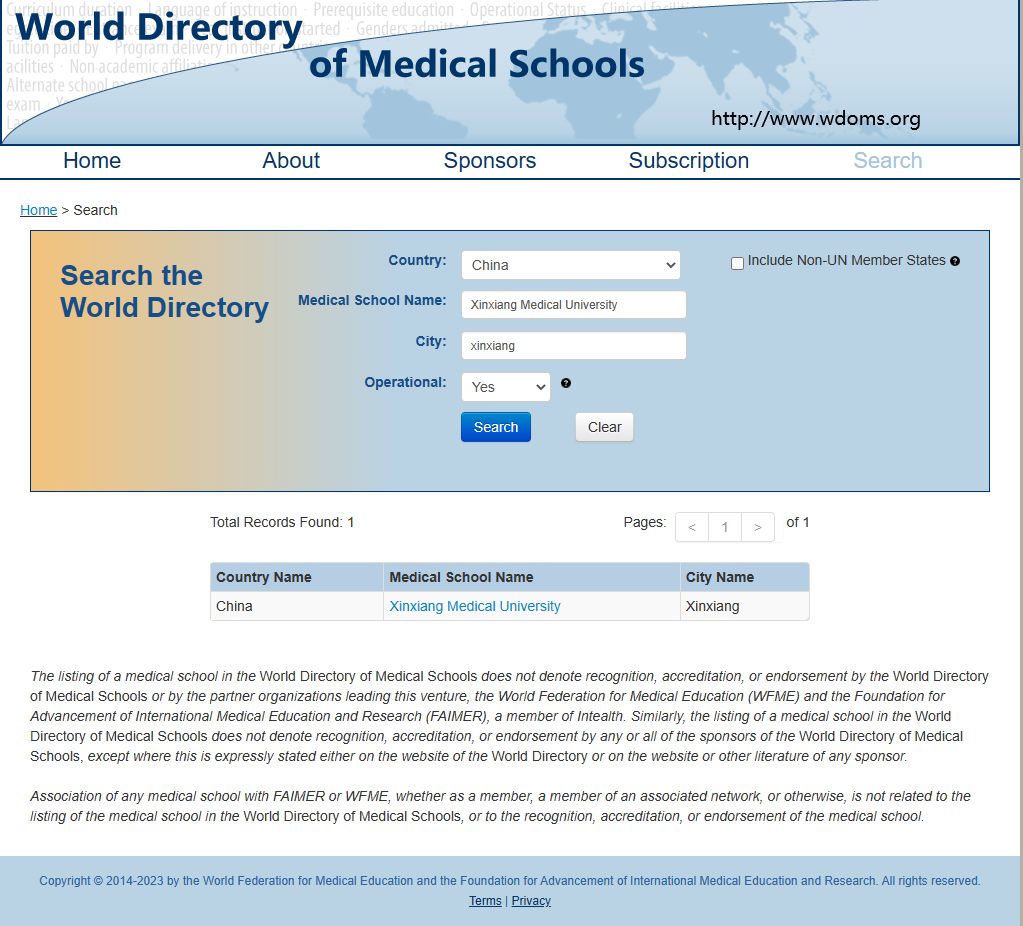Open the Sponsors menu item
The height and width of the screenshot is (926, 1023).
click(490, 161)
